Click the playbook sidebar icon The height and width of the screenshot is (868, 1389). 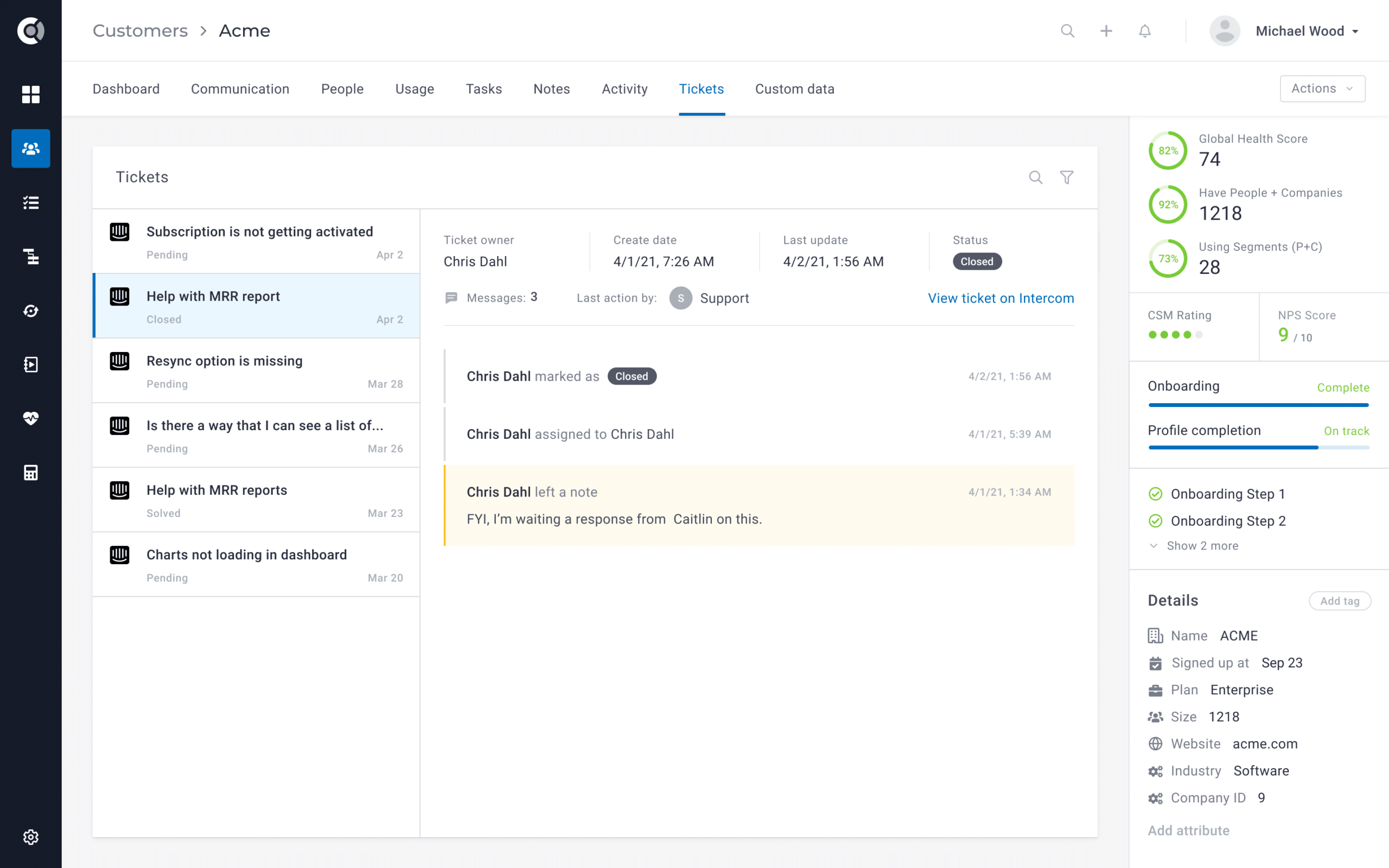point(30,364)
